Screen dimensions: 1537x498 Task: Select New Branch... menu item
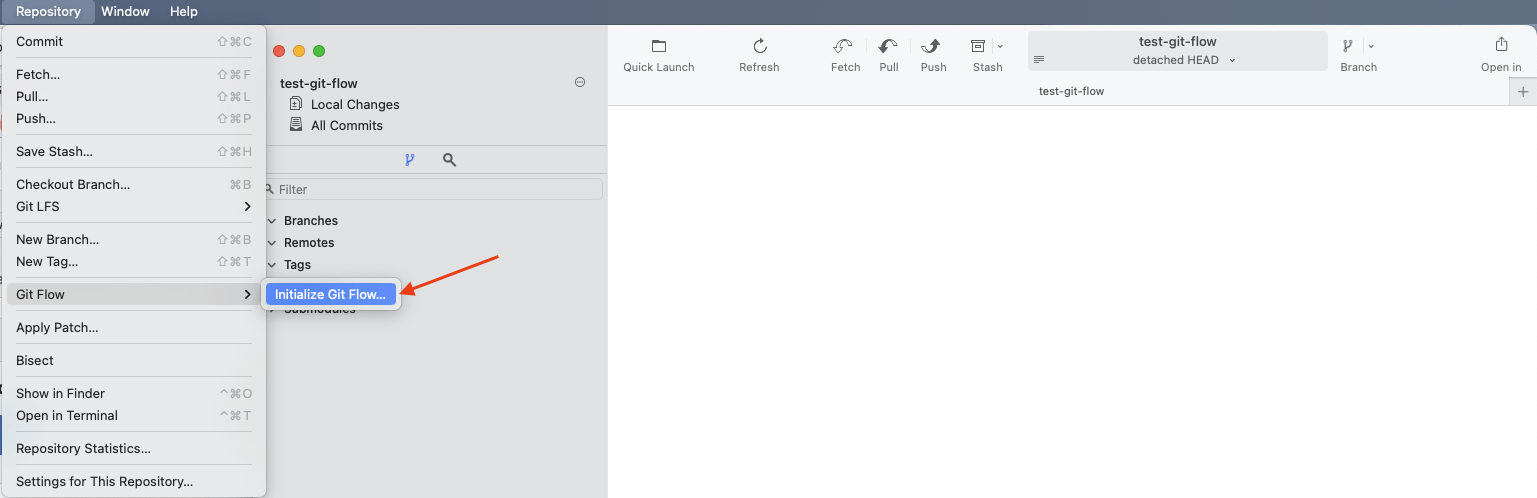(134, 240)
